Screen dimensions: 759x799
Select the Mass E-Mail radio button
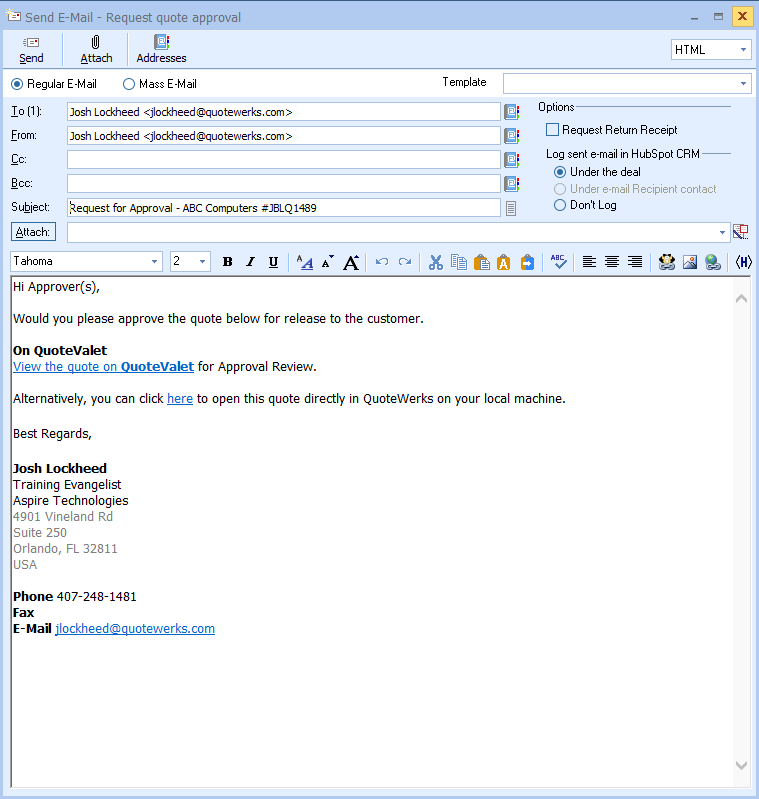coord(129,84)
